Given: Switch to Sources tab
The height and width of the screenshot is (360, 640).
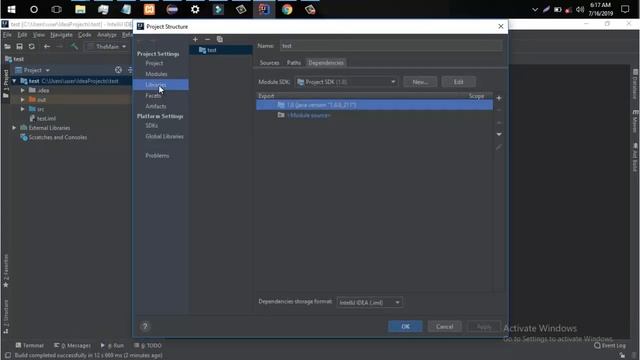Looking at the screenshot, I should pyautogui.click(x=269, y=62).
